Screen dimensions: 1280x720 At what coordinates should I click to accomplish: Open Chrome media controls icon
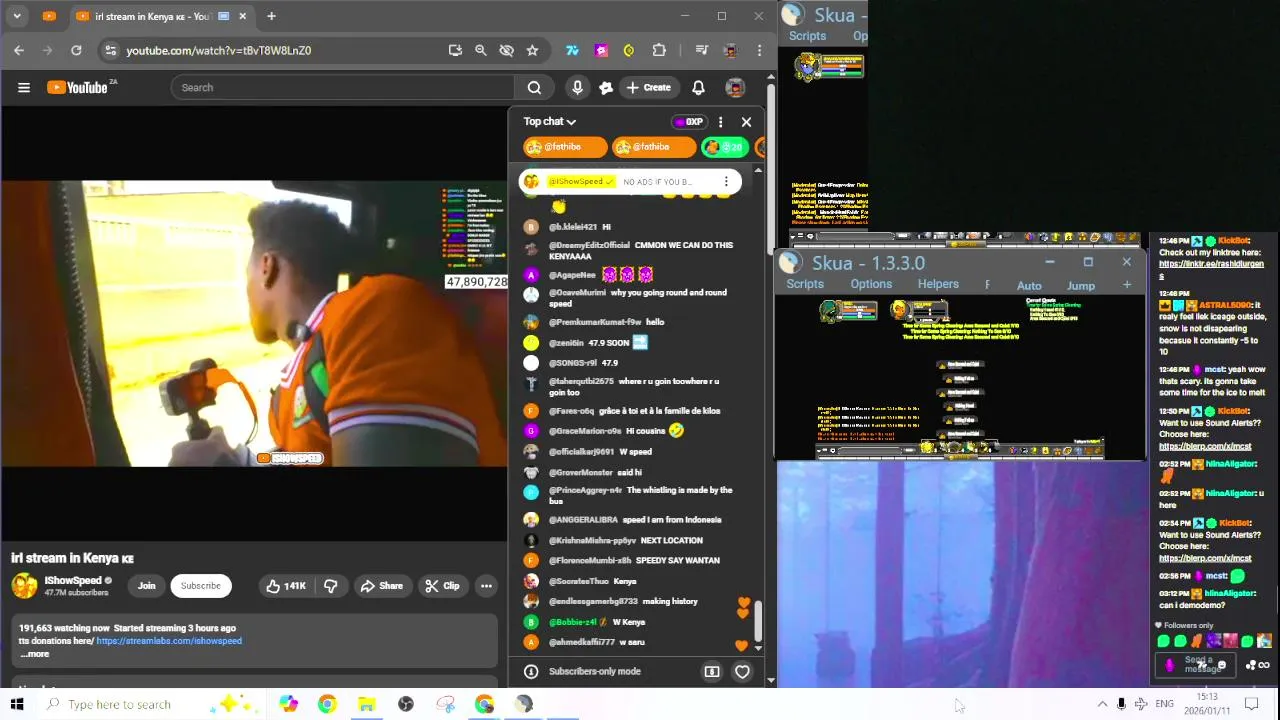click(x=701, y=50)
